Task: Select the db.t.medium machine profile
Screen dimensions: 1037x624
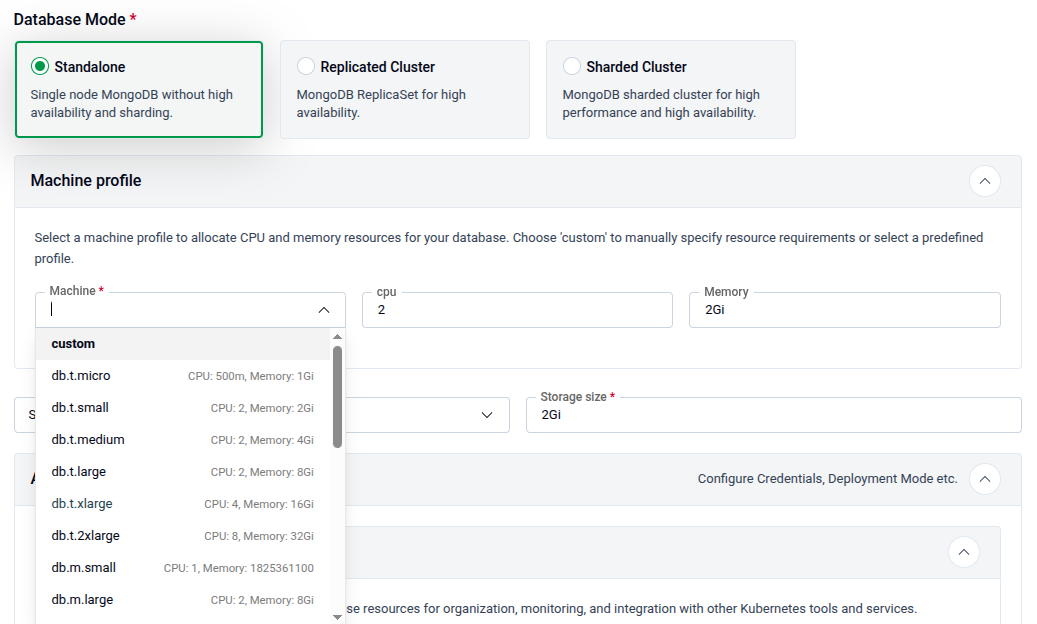Action: (90, 439)
